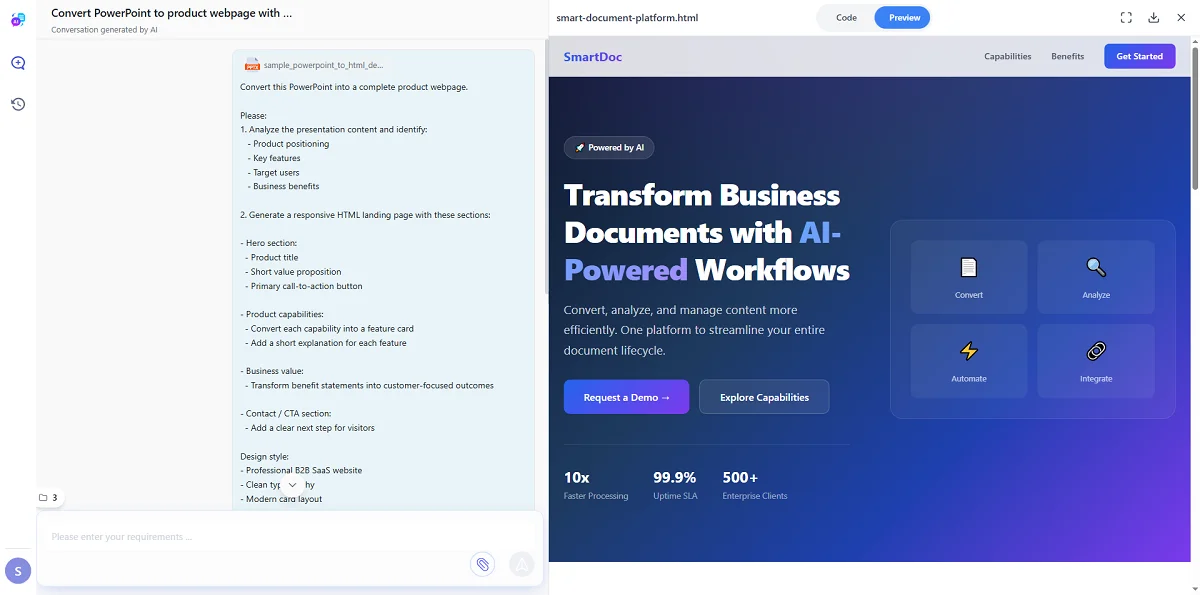Open Benefits nav link
The width and height of the screenshot is (1200, 595).
[x=1067, y=57]
